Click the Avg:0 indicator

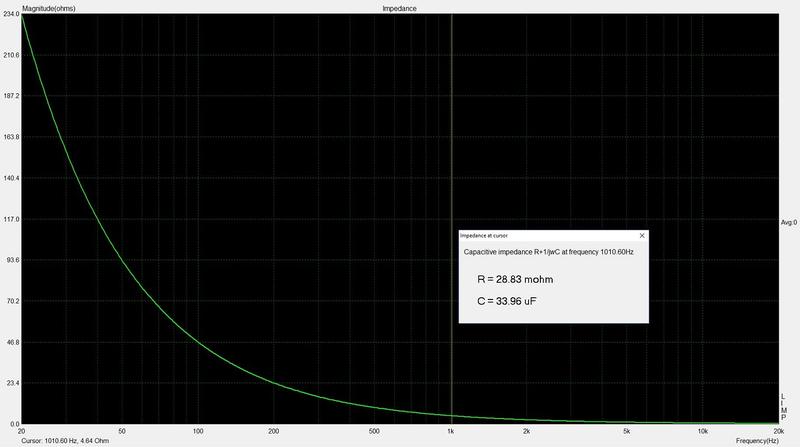788,222
